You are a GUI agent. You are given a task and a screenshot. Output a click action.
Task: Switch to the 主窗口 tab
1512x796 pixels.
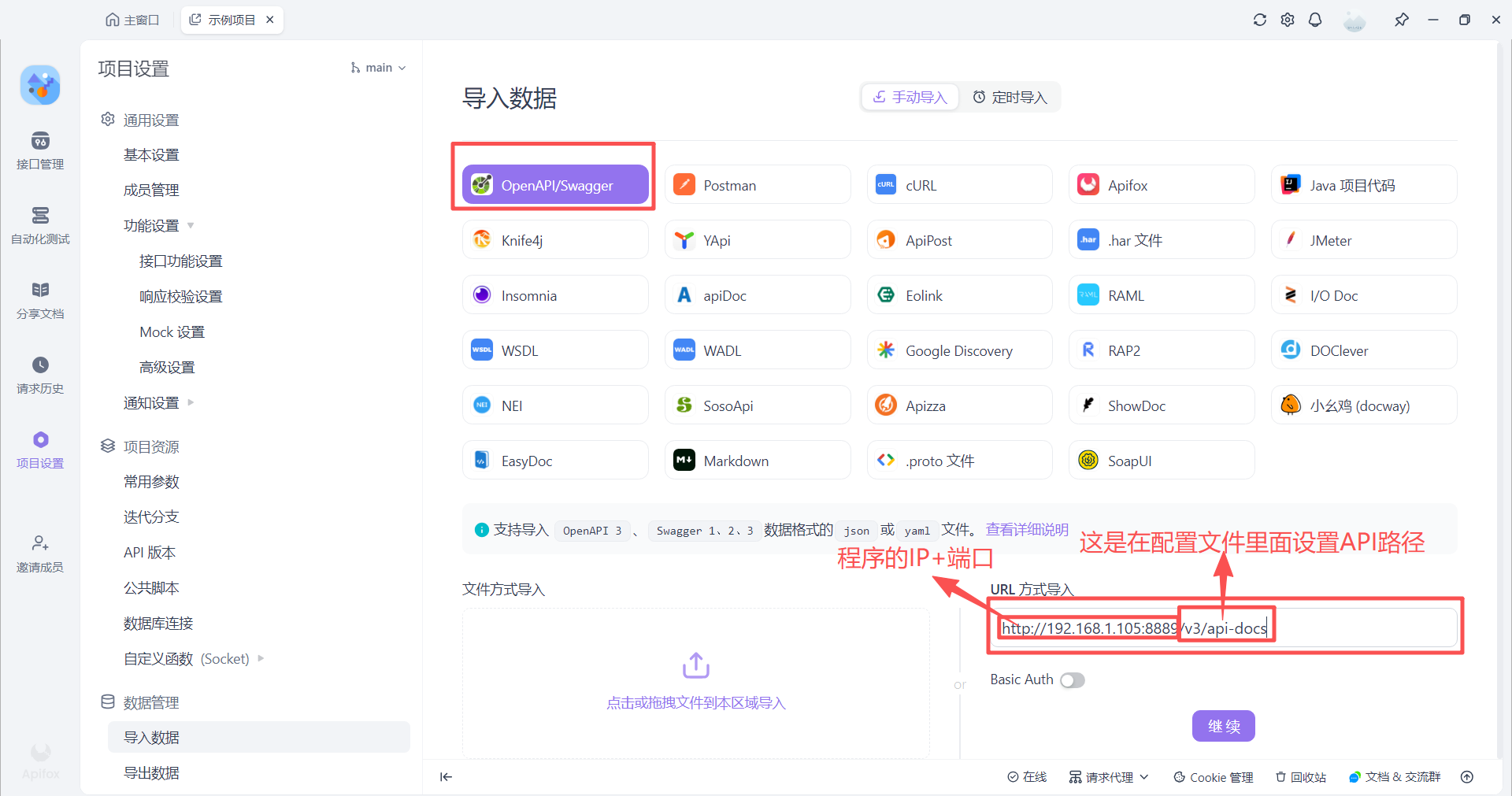click(132, 19)
